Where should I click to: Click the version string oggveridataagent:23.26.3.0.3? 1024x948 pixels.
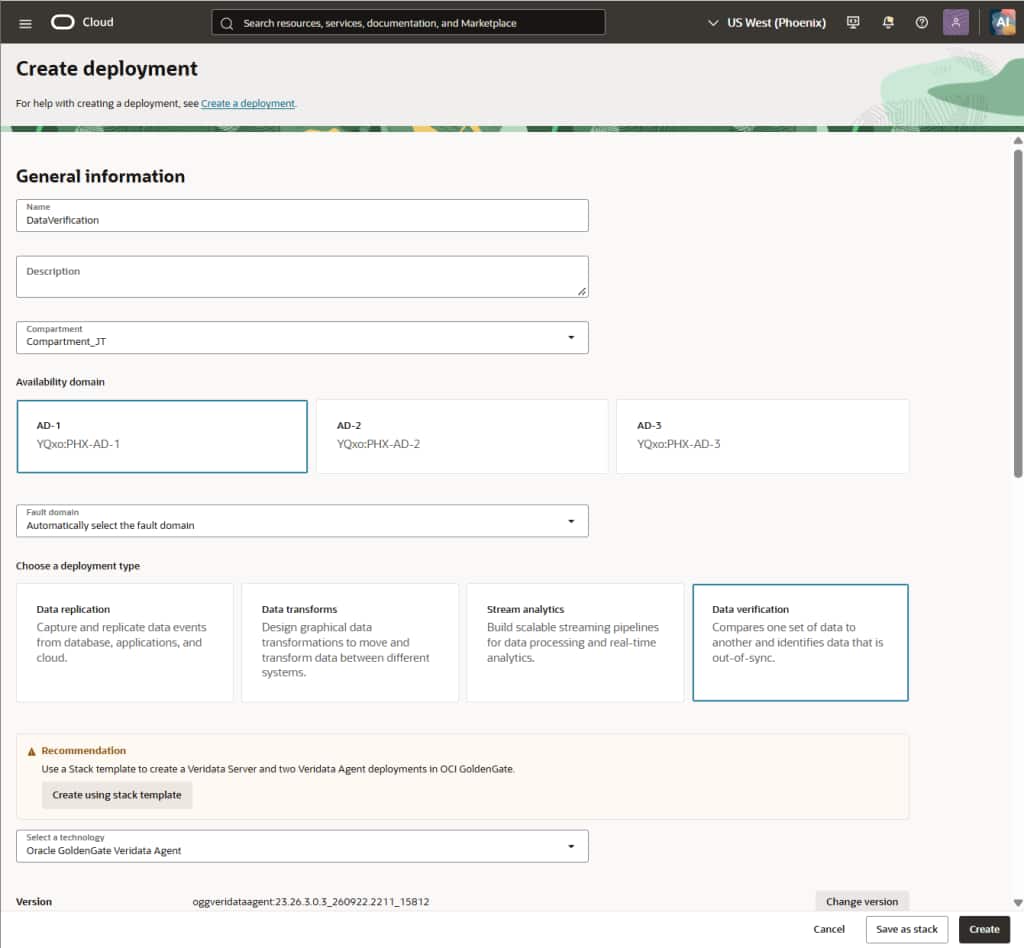pos(311,902)
